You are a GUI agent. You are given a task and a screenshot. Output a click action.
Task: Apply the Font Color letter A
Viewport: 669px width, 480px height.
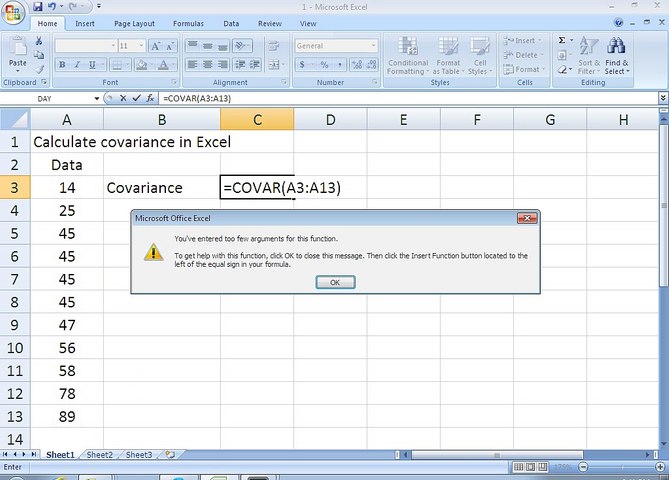click(163, 65)
